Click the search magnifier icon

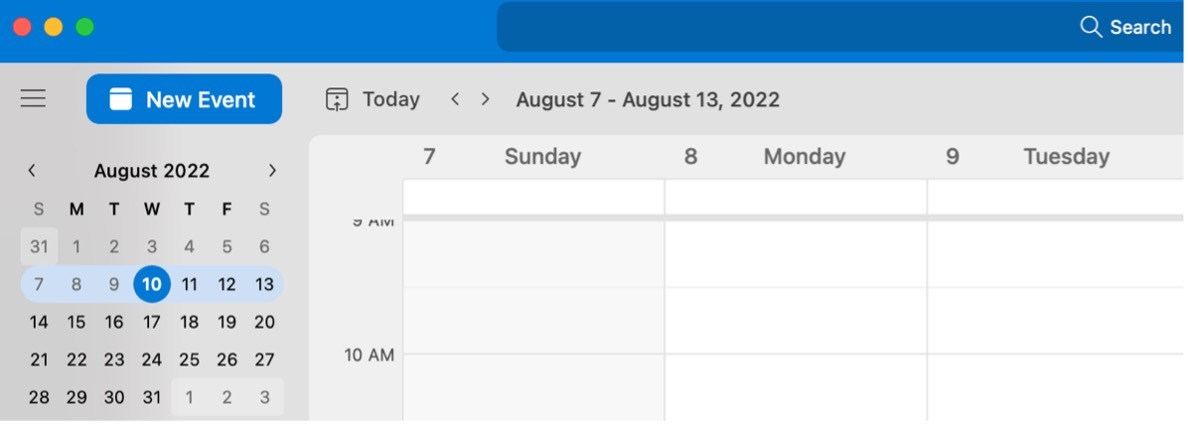1090,27
